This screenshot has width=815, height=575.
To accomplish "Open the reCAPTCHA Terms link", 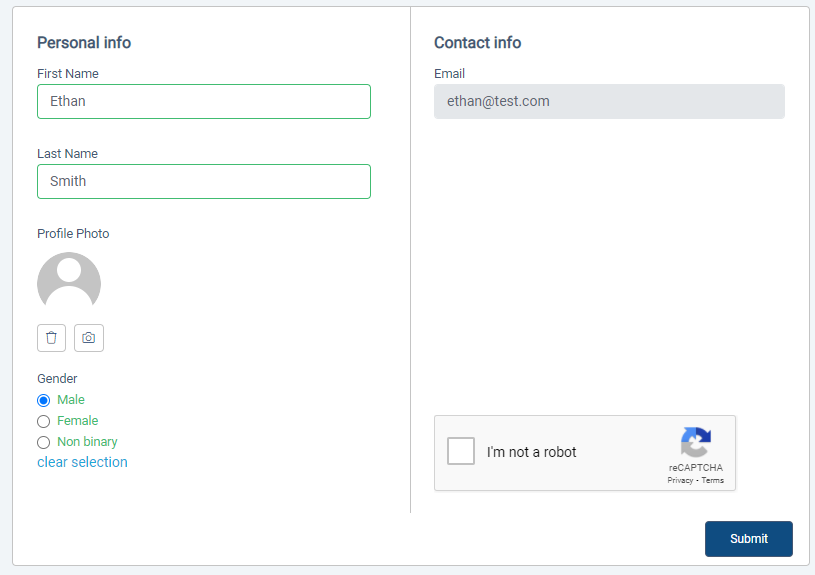I will pyautogui.click(x=712, y=481).
